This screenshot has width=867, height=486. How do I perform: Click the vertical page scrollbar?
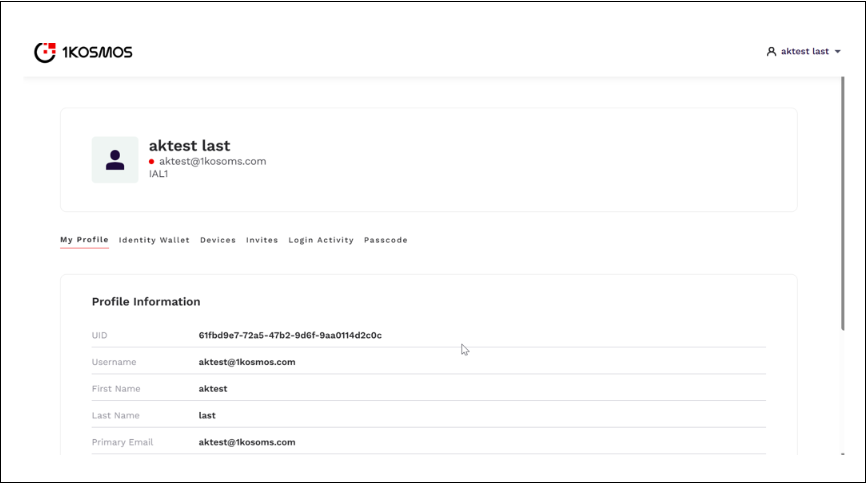[843, 200]
